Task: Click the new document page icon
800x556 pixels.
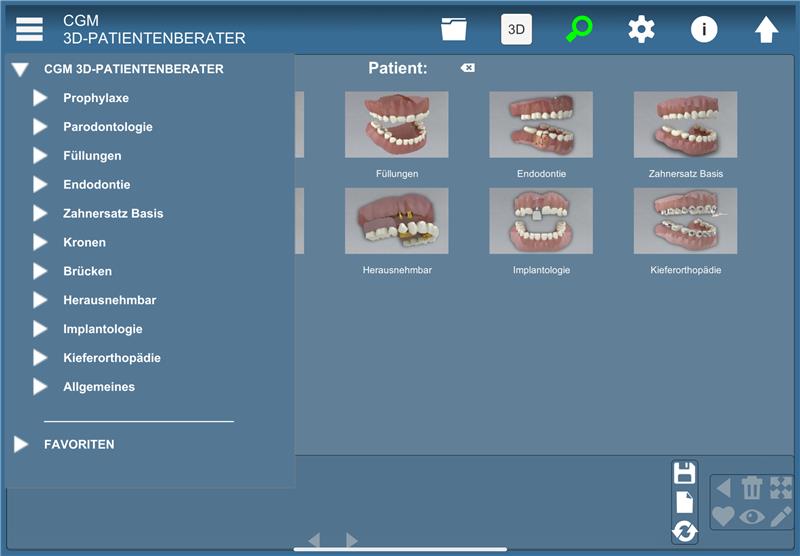Action: coord(685,502)
